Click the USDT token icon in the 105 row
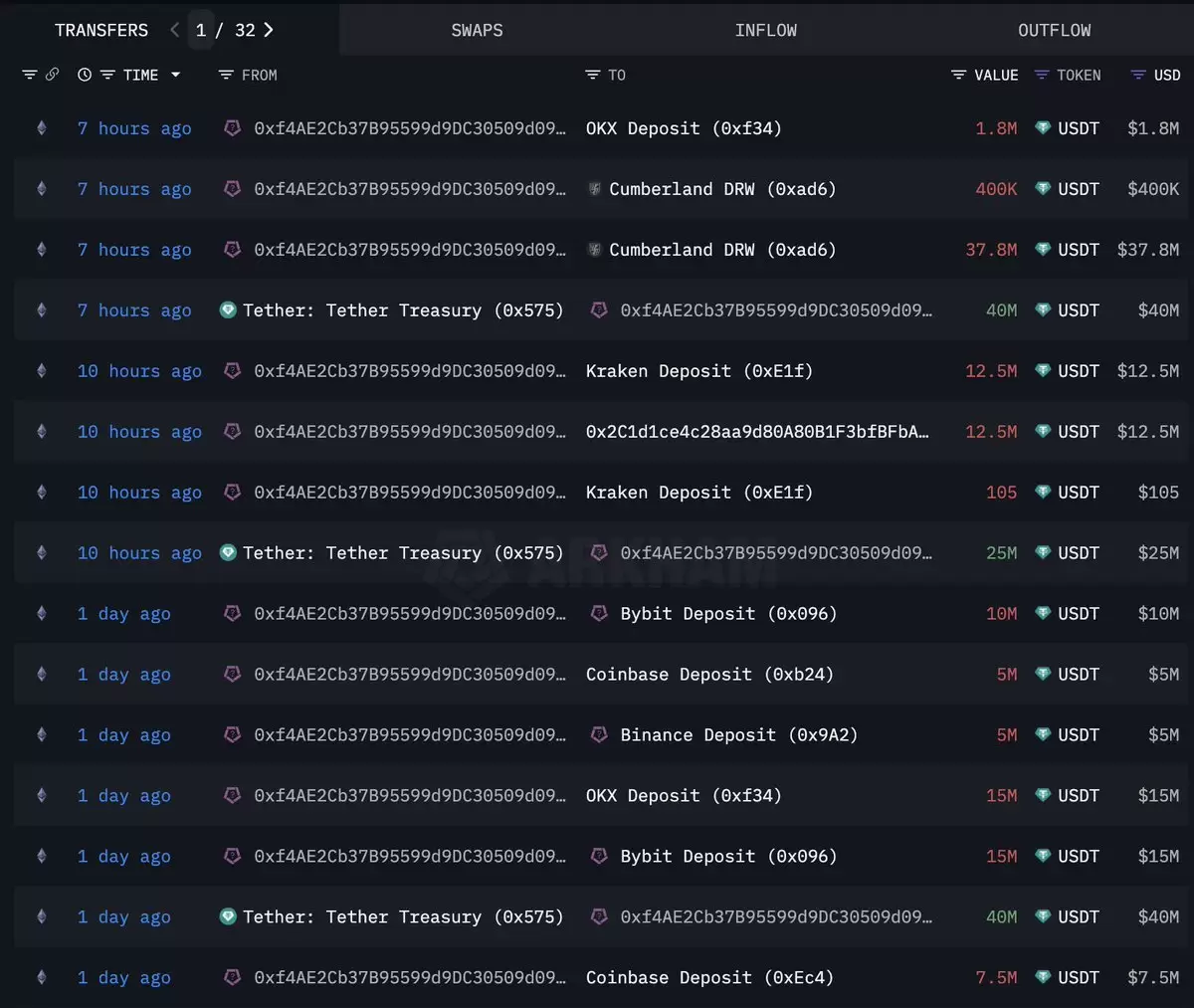1194x1008 pixels. [1043, 492]
